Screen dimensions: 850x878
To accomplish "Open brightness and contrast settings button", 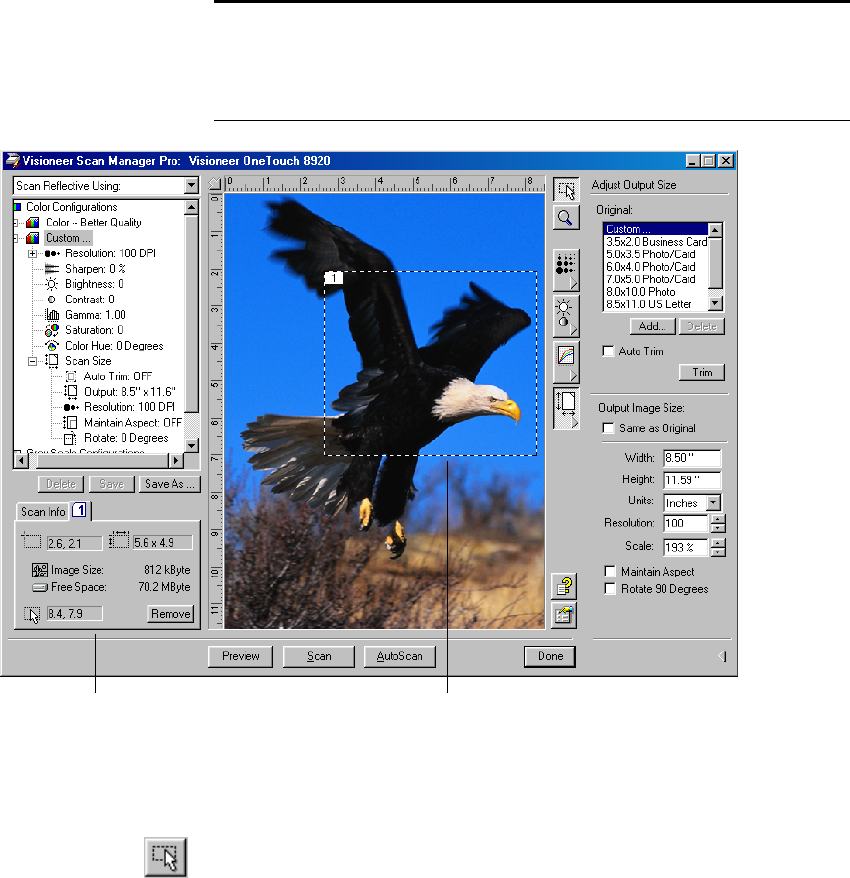I will pyautogui.click(x=566, y=316).
